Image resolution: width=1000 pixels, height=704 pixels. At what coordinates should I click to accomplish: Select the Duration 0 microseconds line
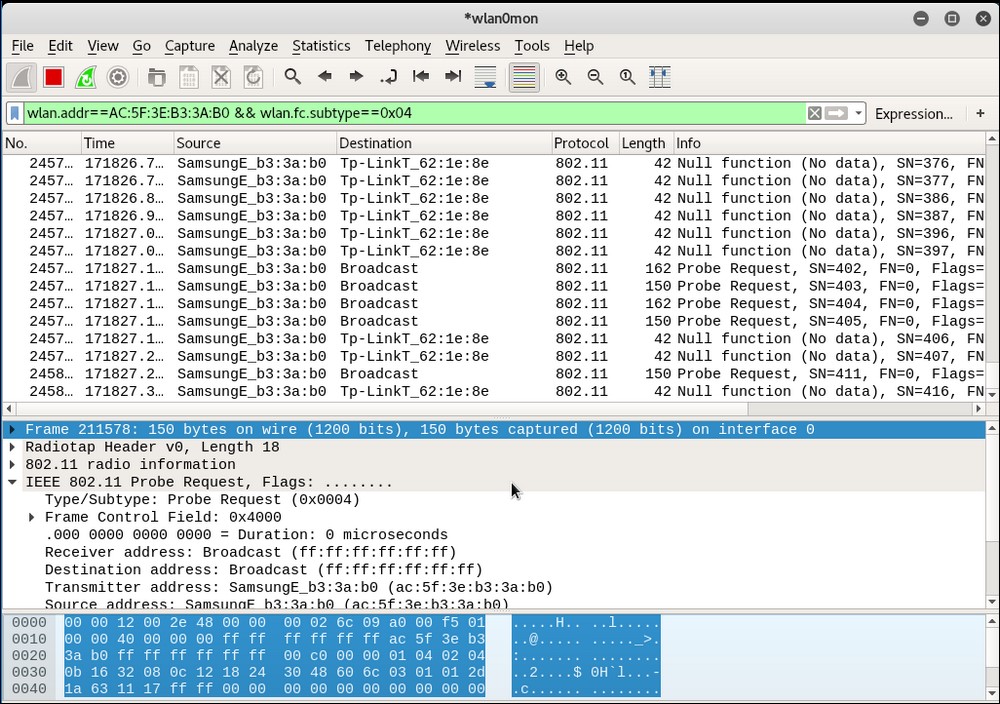point(246,535)
